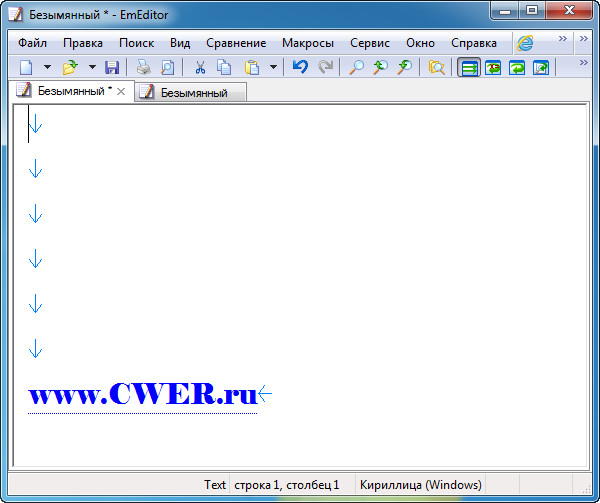Open Find in Files icon
The width and height of the screenshot is (600, 503).
point(437,67)
